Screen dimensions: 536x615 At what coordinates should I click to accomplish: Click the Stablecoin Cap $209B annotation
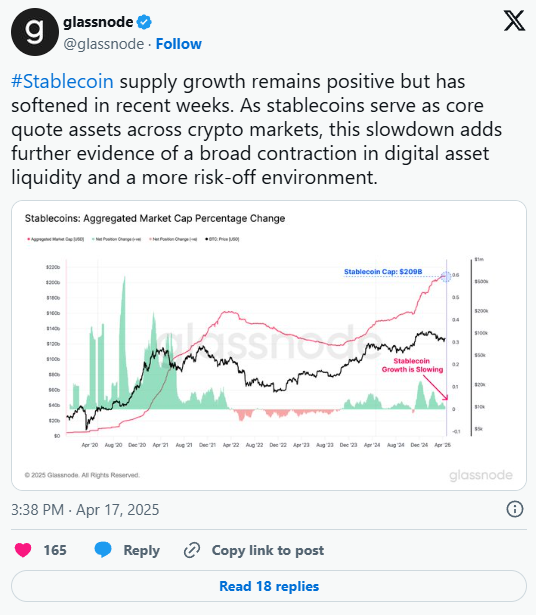(383, 271)
